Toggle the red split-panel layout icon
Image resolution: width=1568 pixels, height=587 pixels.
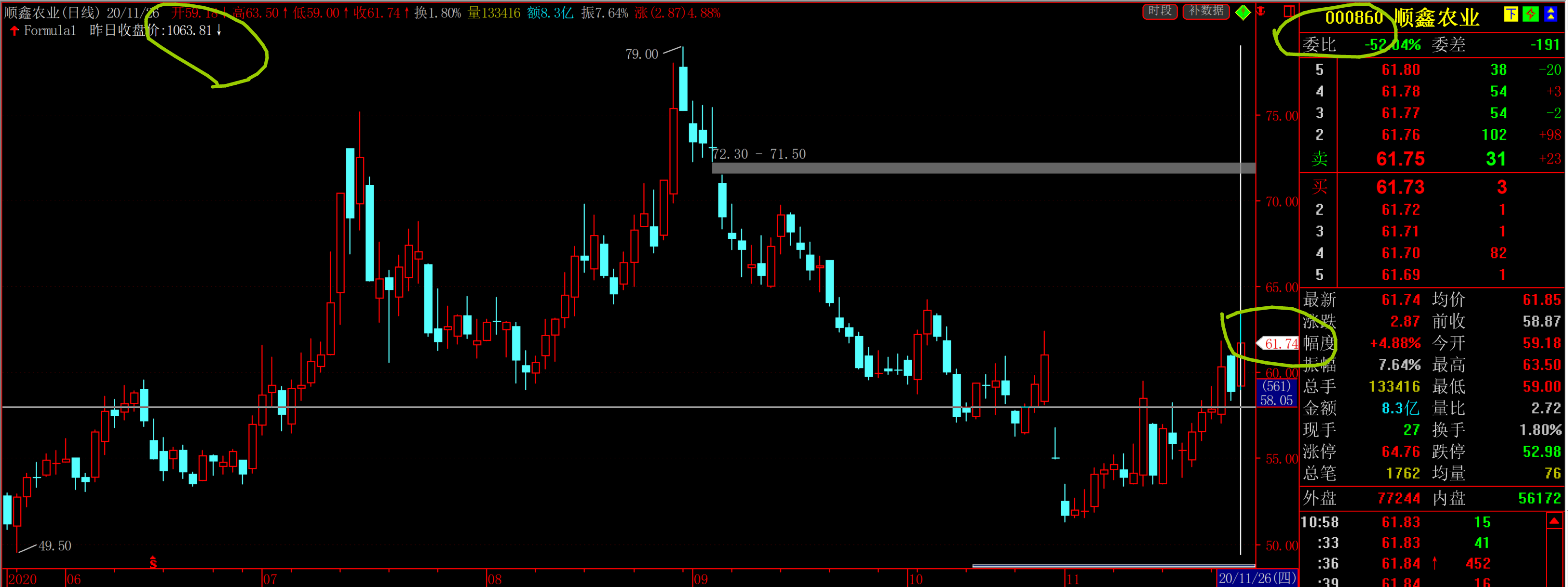(x=1289, y=11)
